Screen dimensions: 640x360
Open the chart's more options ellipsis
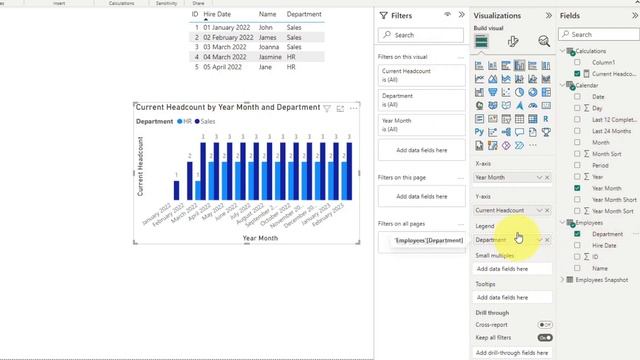pos(353,109)
